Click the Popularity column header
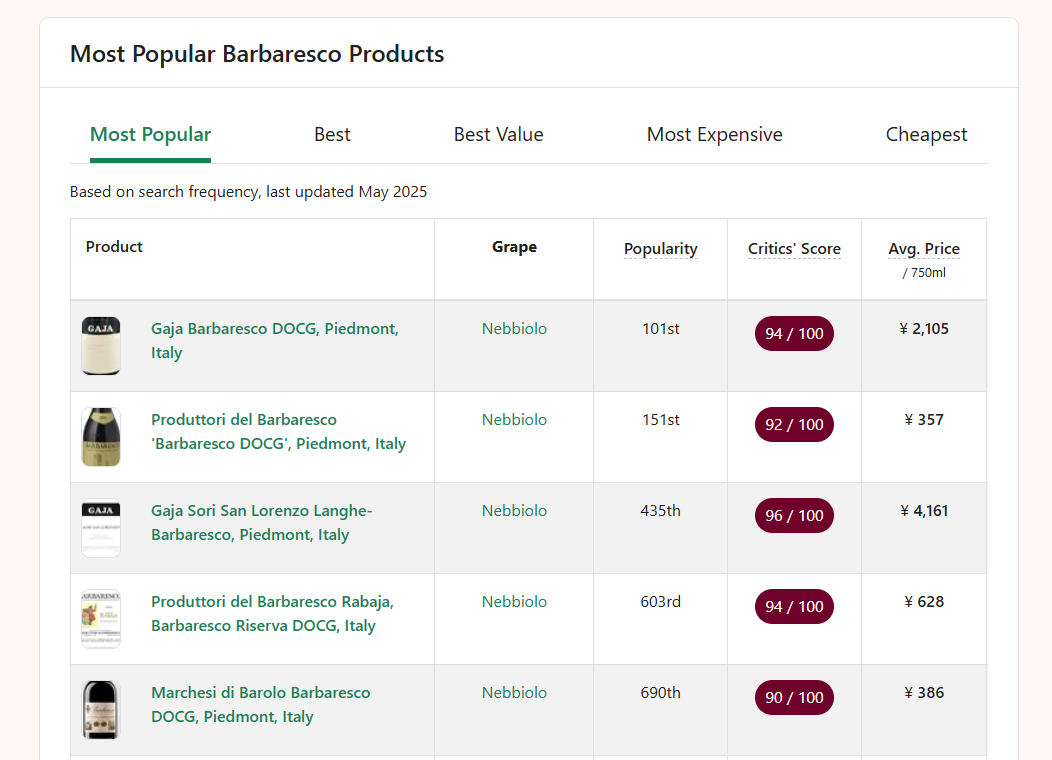Screen dimensions: 1052x760 point(660,249)
